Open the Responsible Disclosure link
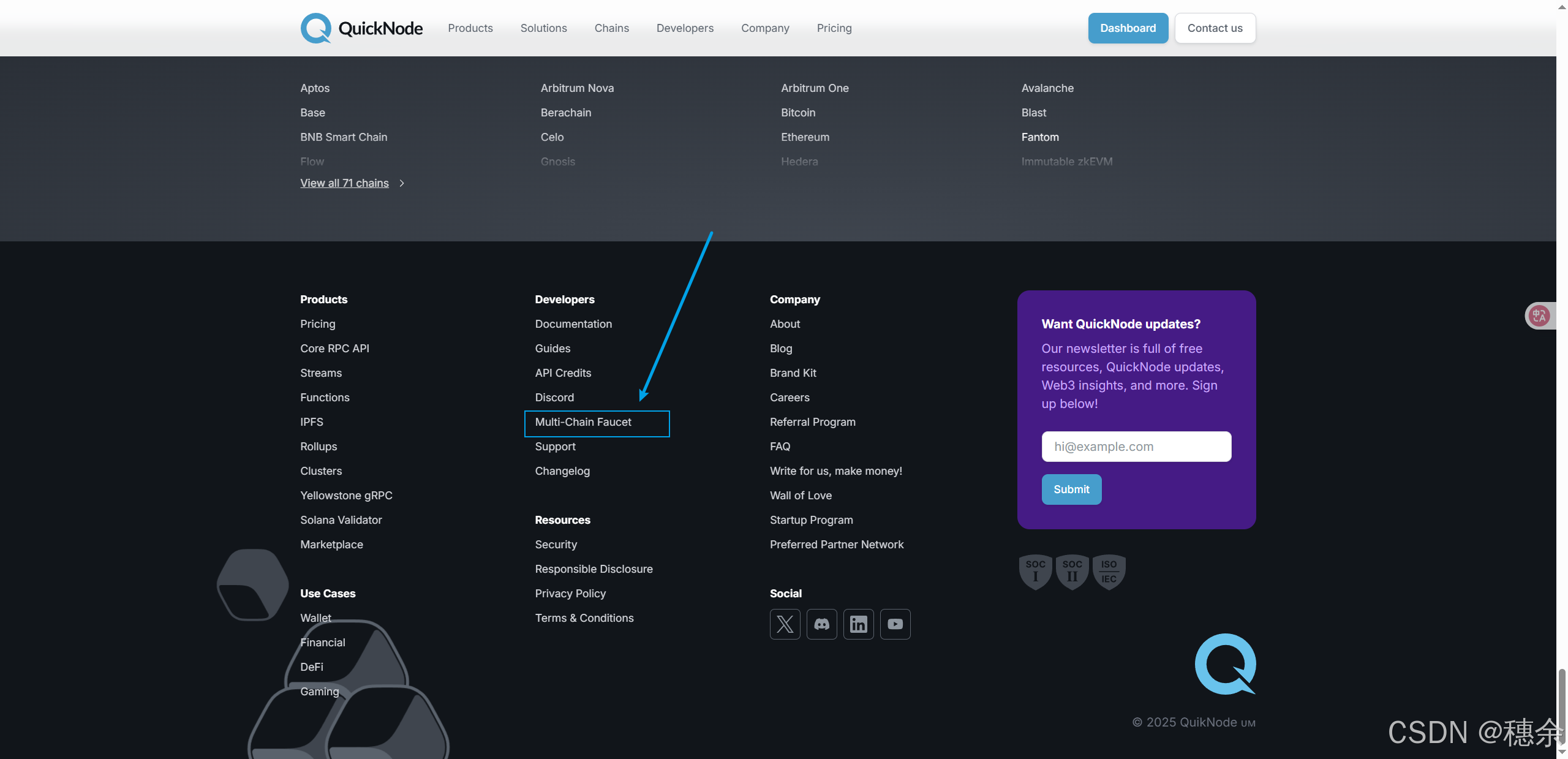Viewport: 1568px width, 759px height. 594,569
